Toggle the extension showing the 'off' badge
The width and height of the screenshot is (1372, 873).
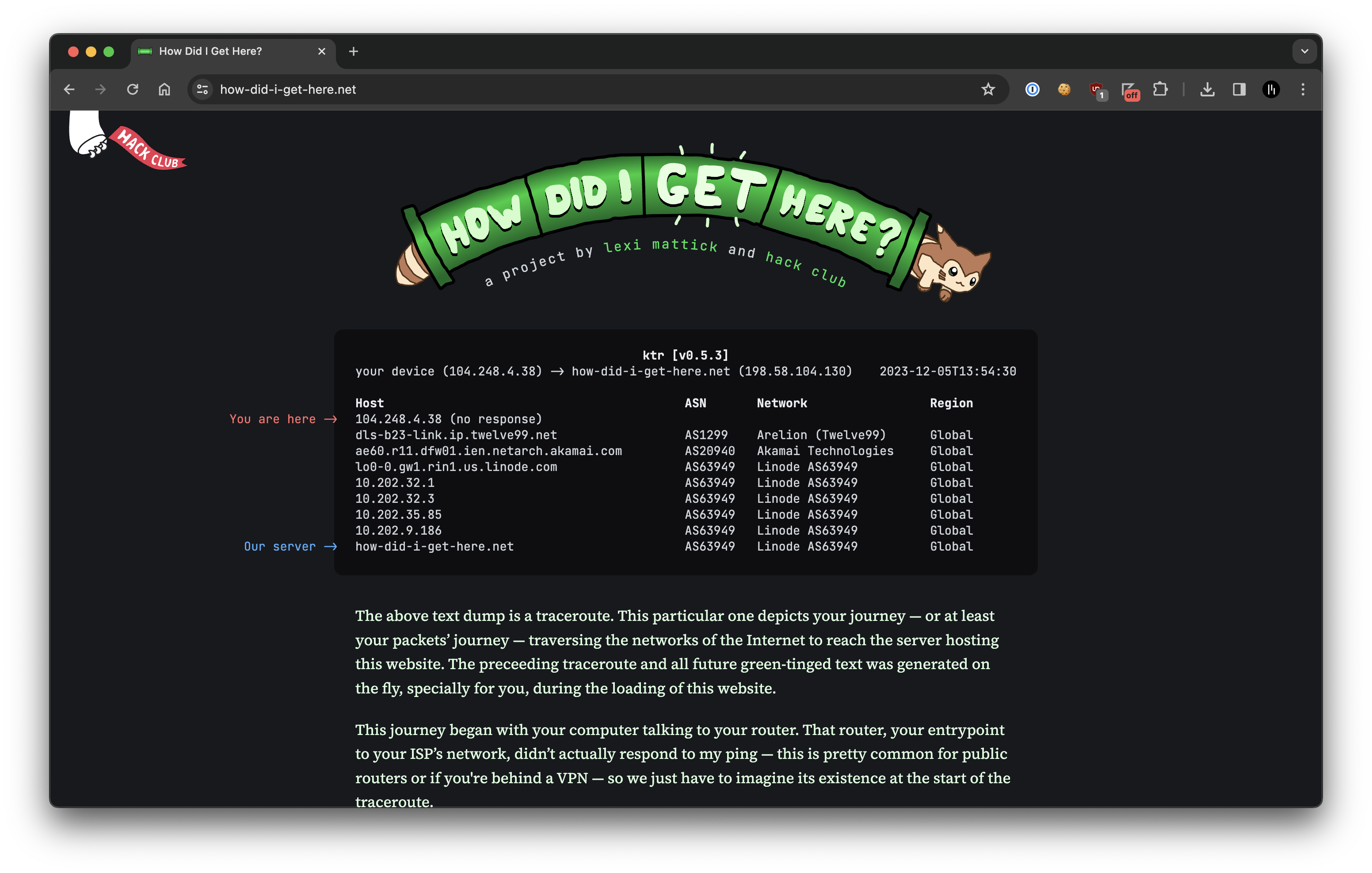coord(1129,90)
